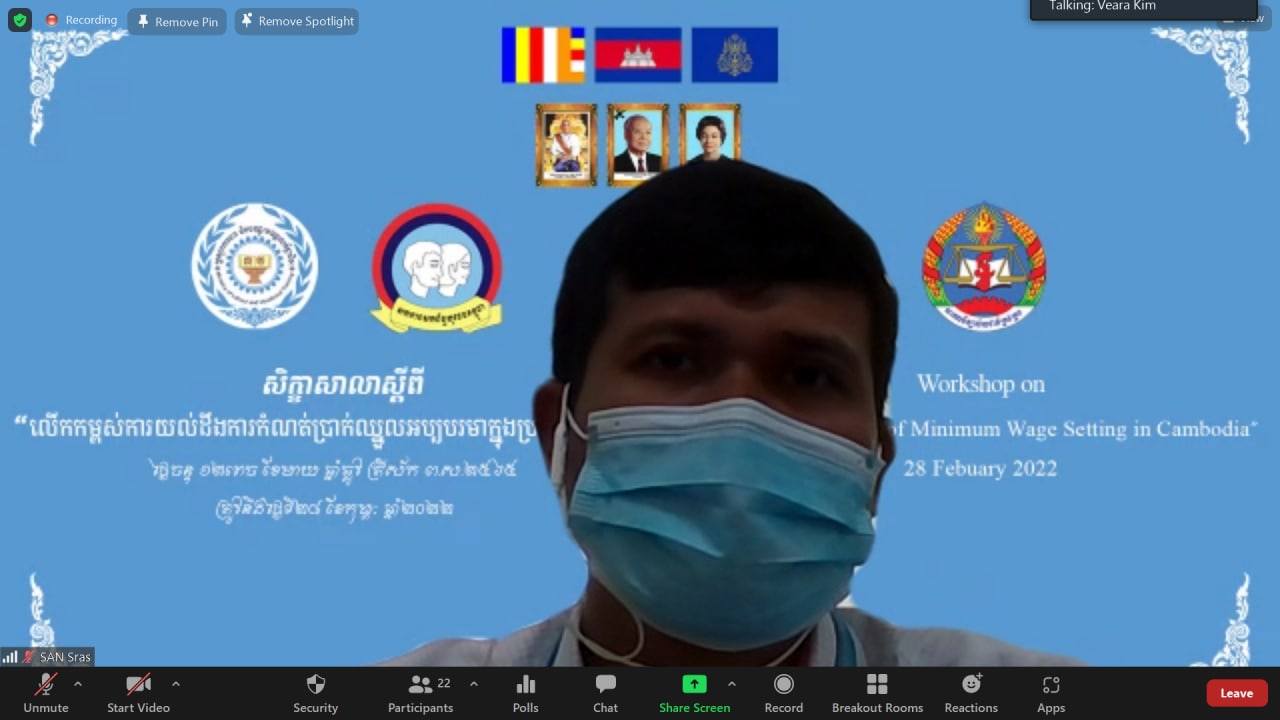Viewport: 1280px width, 720px height.
Task: Open the Participants panel
Action: point(421,693)
